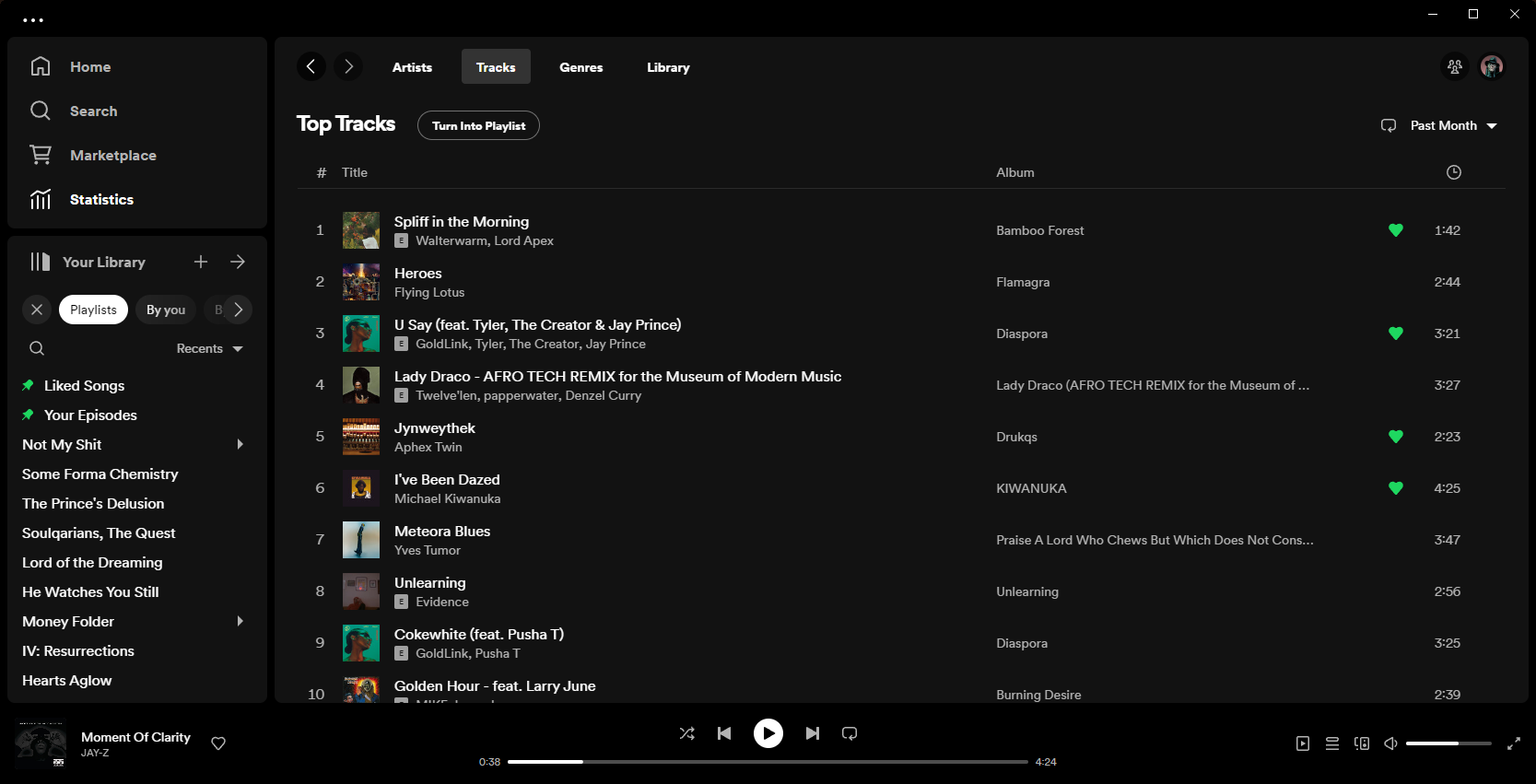The image size is (1536, 784).
Task: Show more filter chips with the chevron
Action: (x=238, y=310)
